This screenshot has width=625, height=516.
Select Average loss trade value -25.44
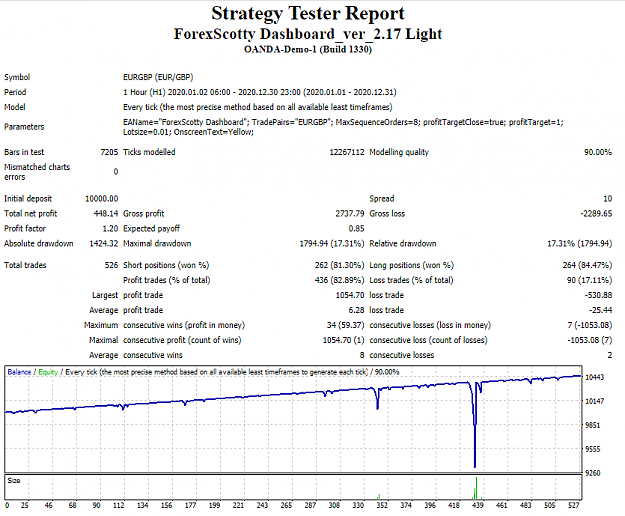point(600,310)
